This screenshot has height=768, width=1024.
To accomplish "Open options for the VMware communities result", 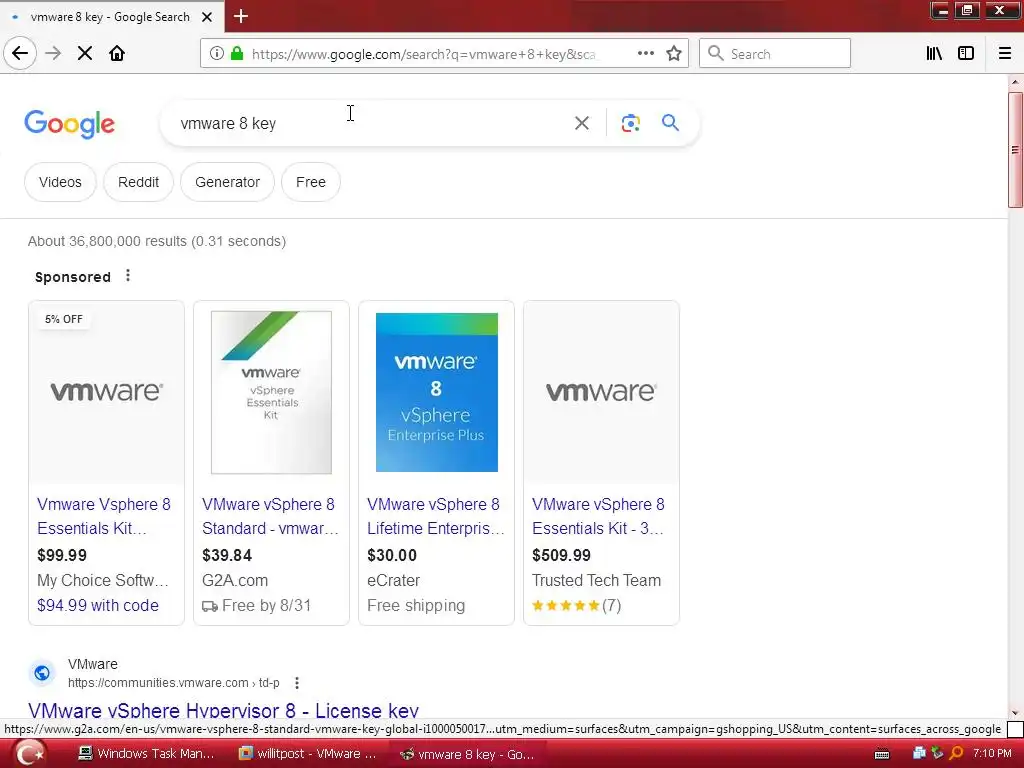I will click(x=296, y=683).
